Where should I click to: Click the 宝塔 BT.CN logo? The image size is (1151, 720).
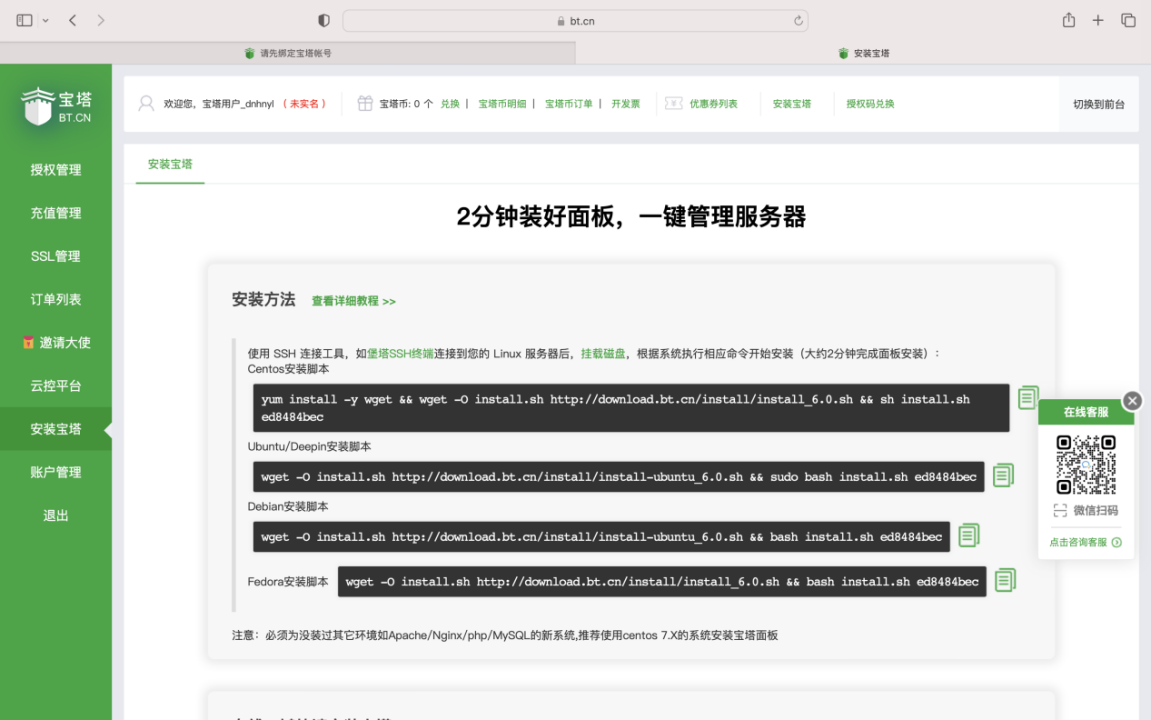point(57,106)
